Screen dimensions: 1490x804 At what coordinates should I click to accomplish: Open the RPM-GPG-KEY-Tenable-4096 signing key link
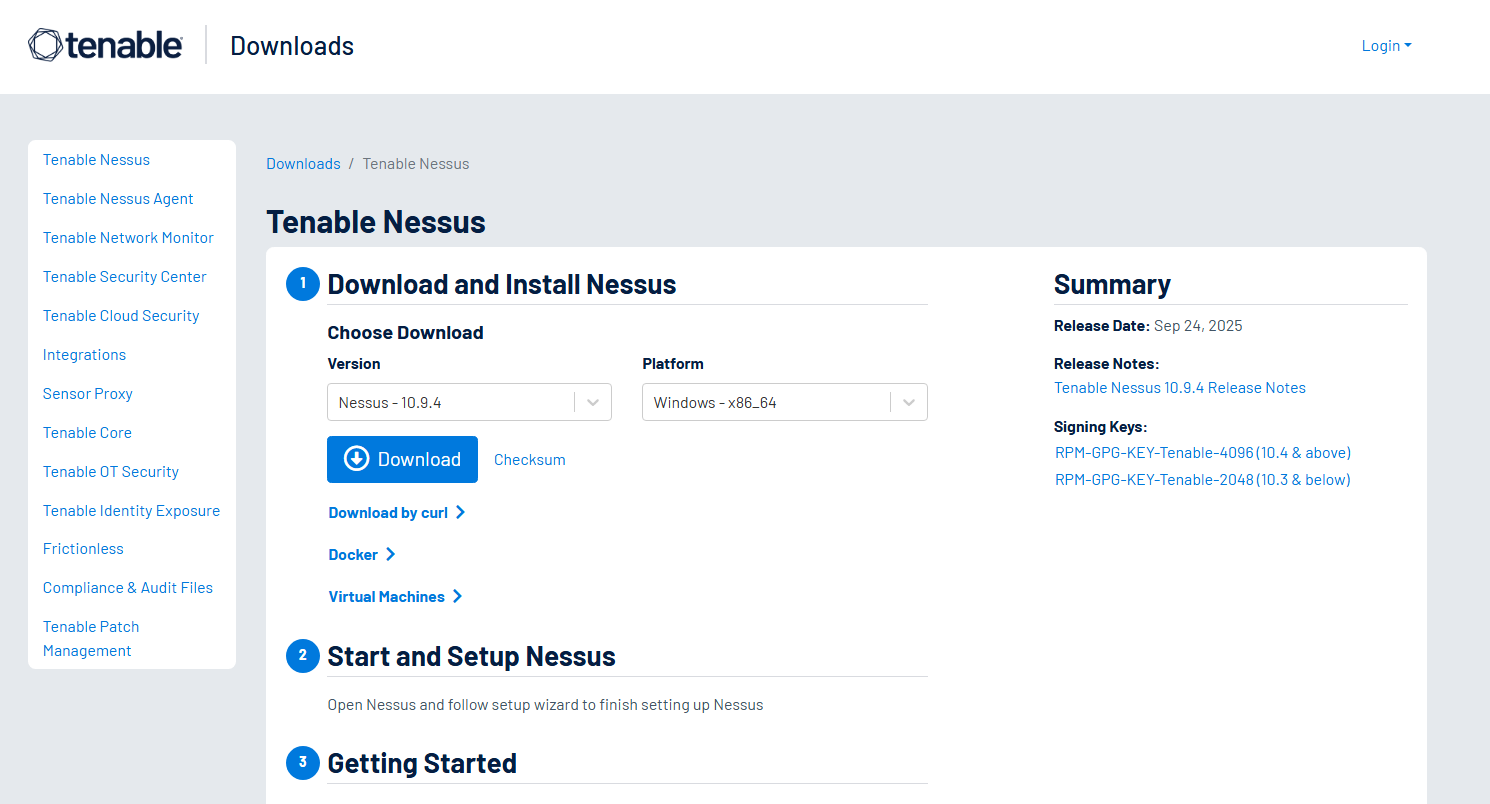pyautogui.click(x=1203, y=453)
